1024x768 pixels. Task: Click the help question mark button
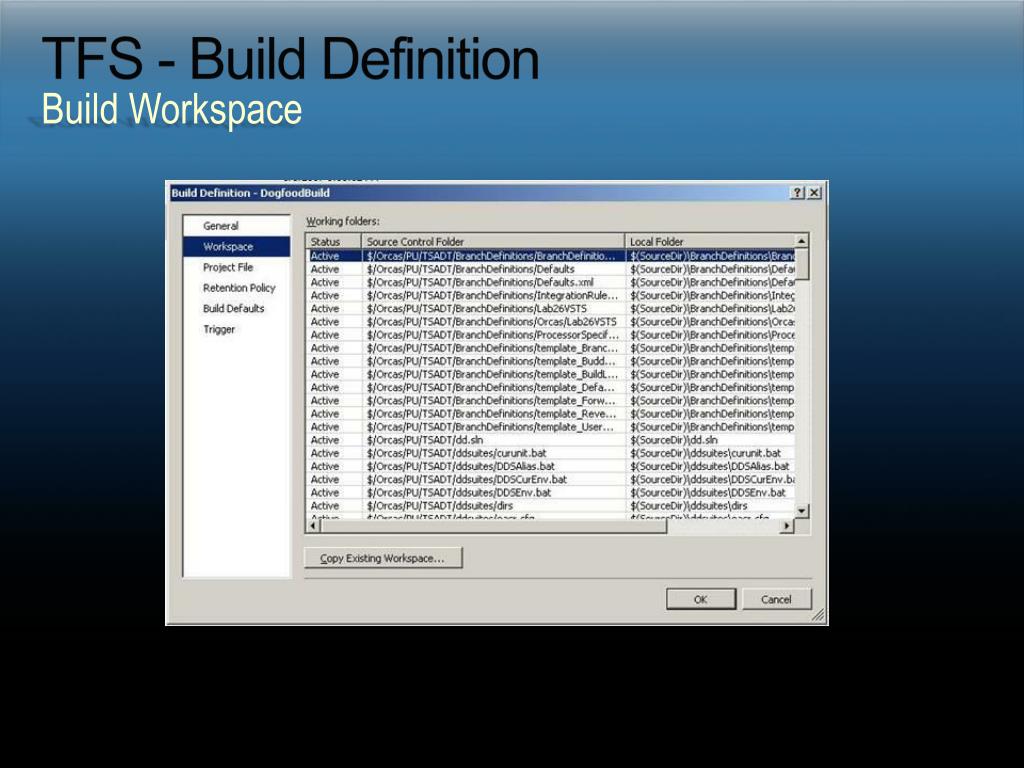797,193
